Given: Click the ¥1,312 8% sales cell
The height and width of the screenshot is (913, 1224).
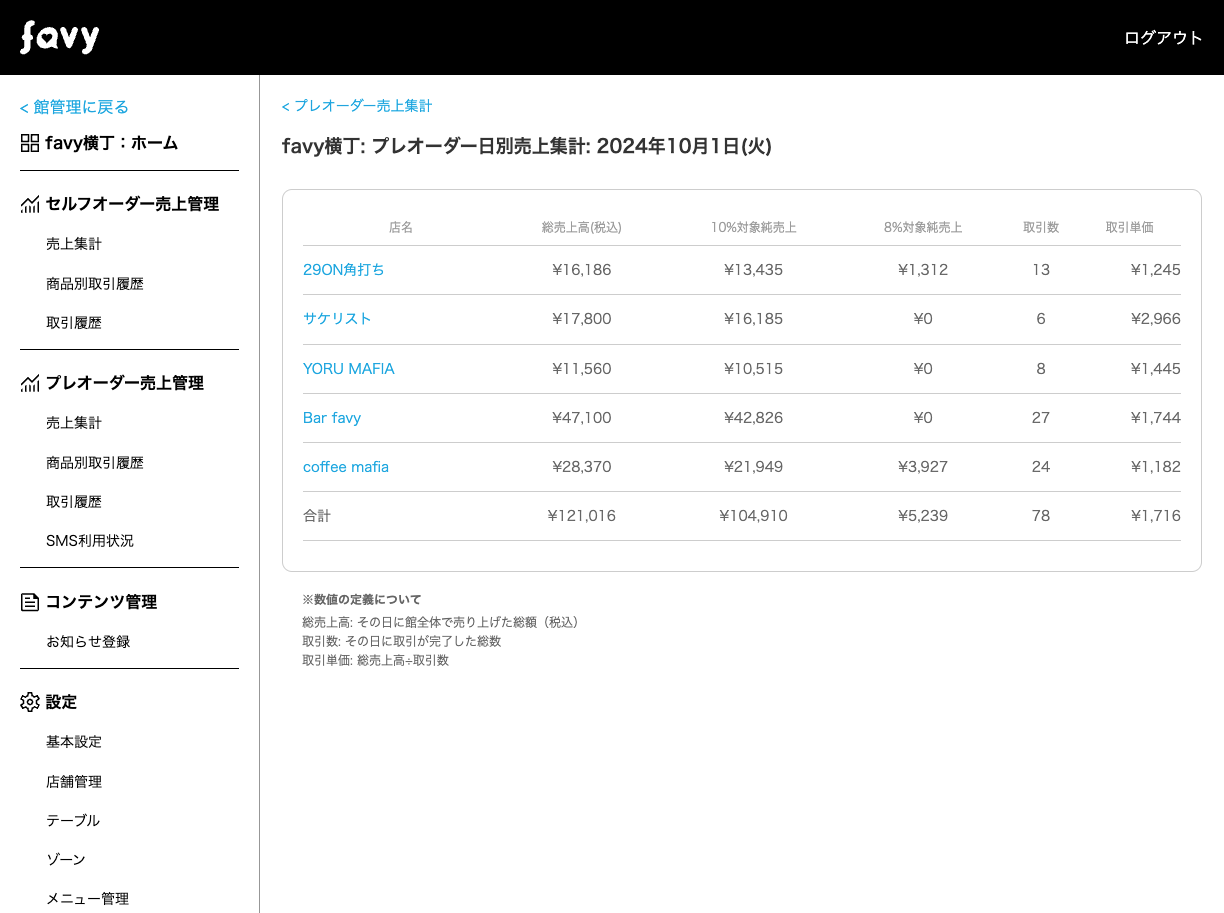Looking at the screenshot, I should [923, 270].
